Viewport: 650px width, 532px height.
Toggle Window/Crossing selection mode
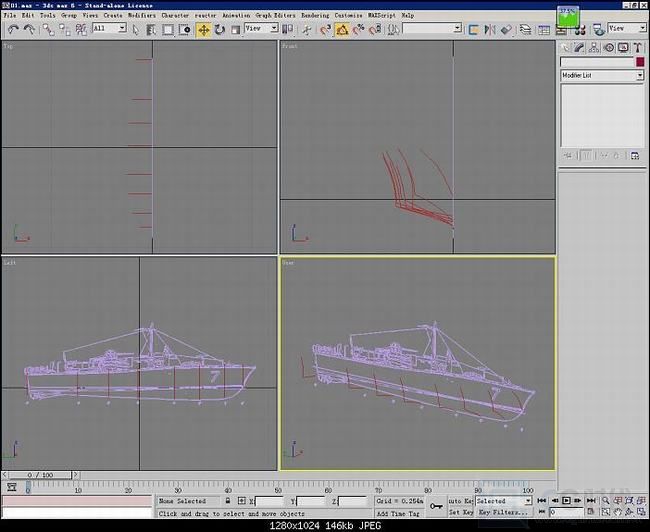(184, 29)
